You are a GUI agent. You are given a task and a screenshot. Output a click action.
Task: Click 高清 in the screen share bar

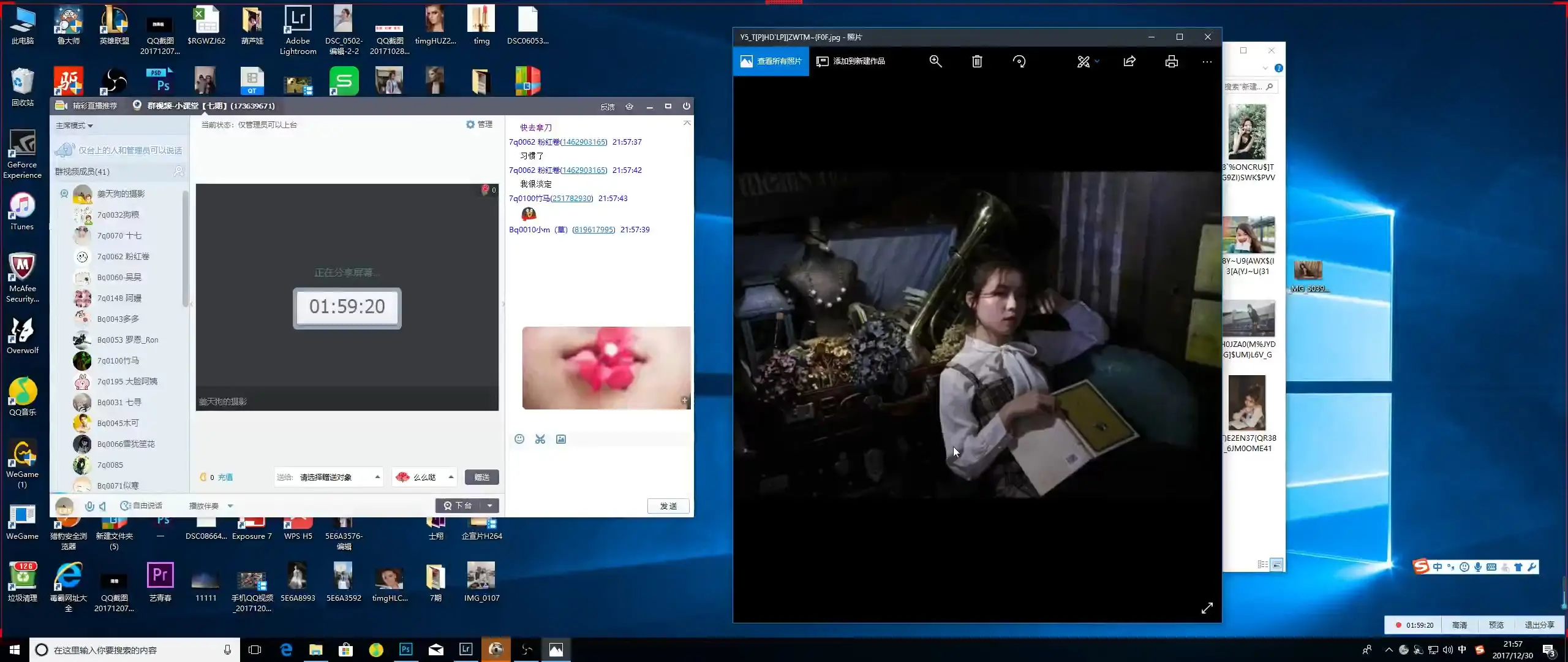tap(1459, 625)
